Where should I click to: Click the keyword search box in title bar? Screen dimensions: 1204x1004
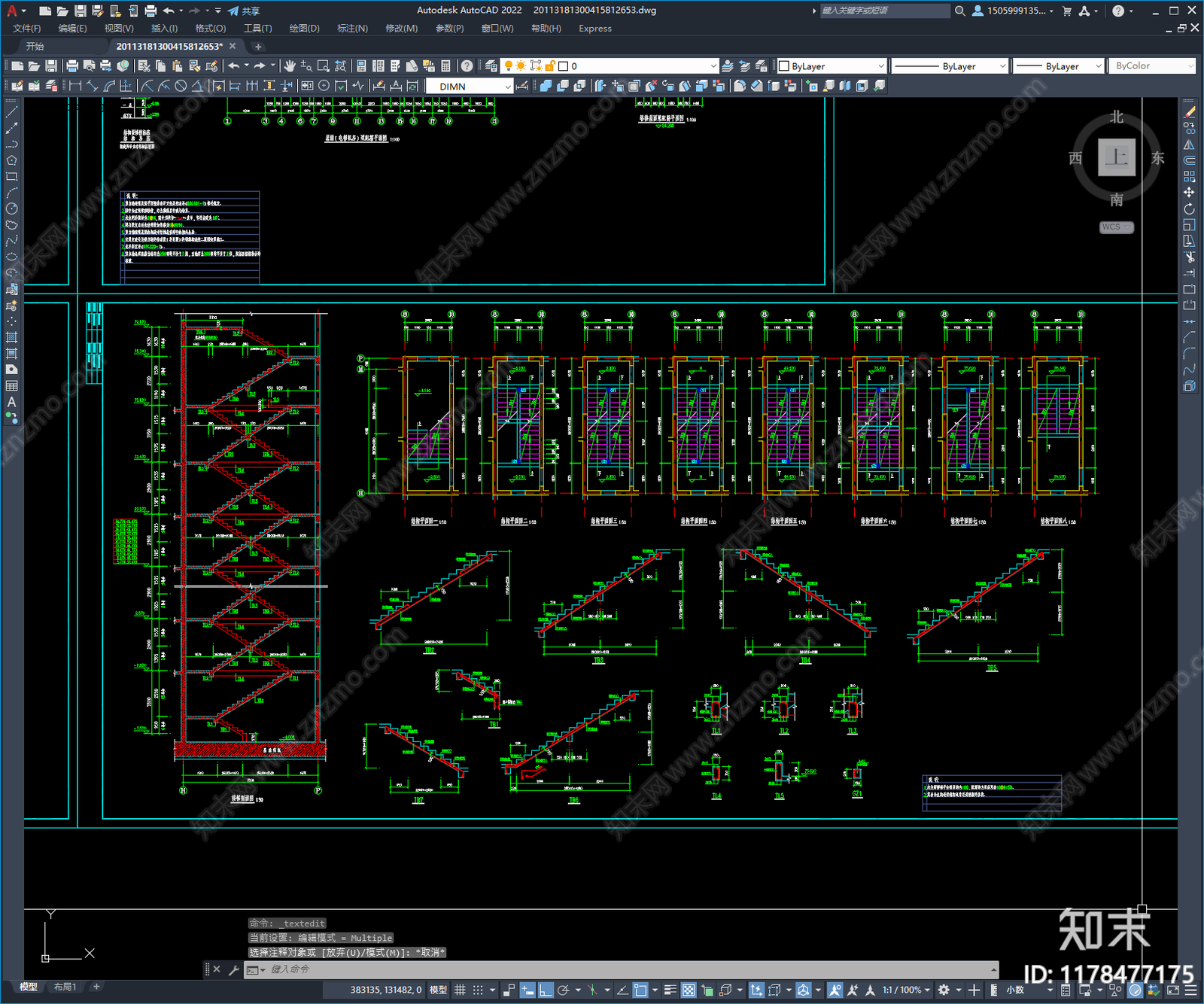coord(884,11)
